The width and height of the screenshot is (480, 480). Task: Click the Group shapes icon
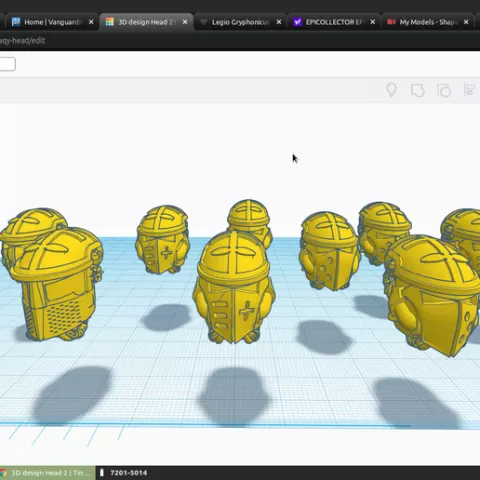coord(417,90)
